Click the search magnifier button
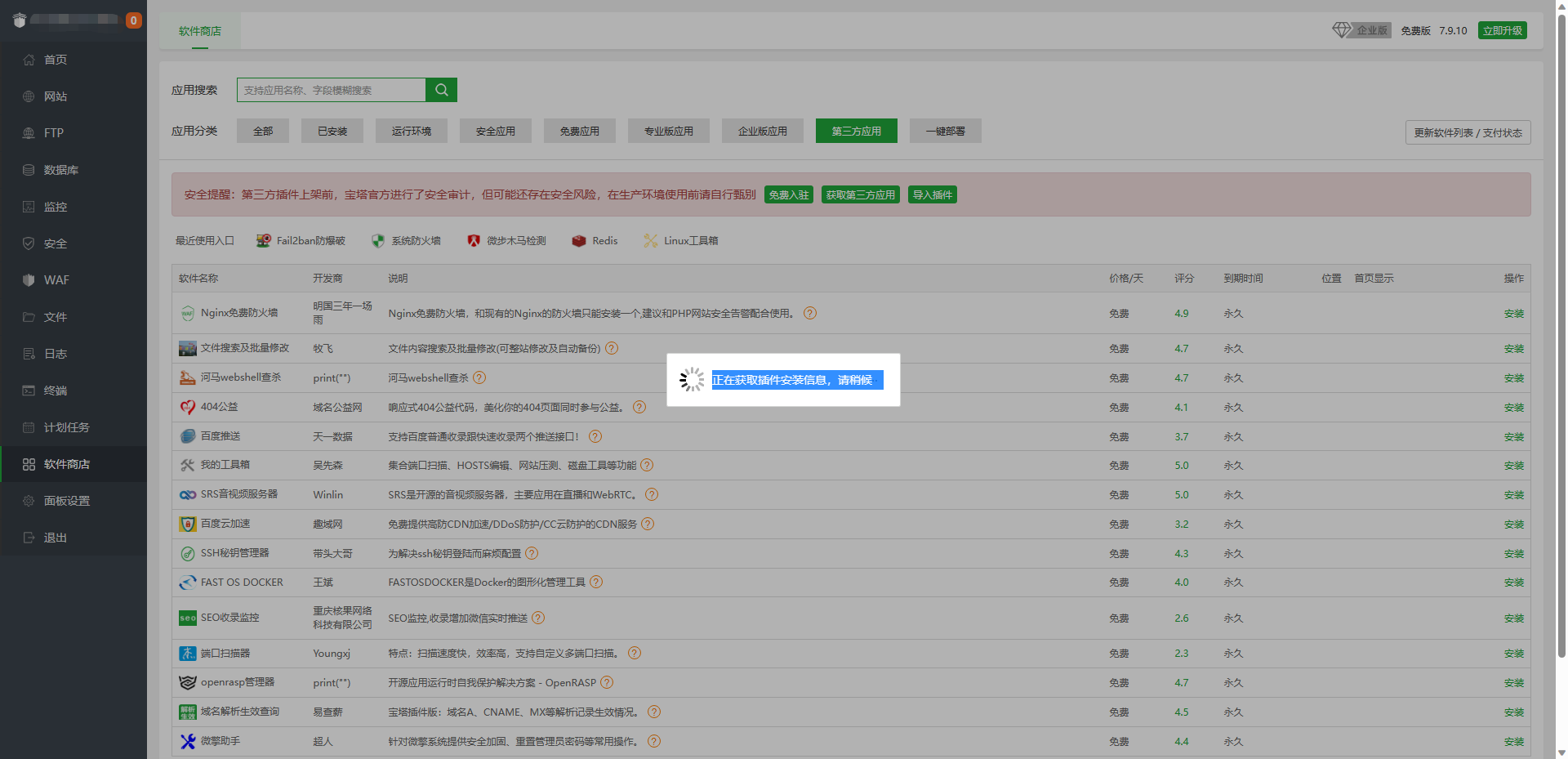The width and height of the screenshot is (1568, 759). tap(441, 90)
